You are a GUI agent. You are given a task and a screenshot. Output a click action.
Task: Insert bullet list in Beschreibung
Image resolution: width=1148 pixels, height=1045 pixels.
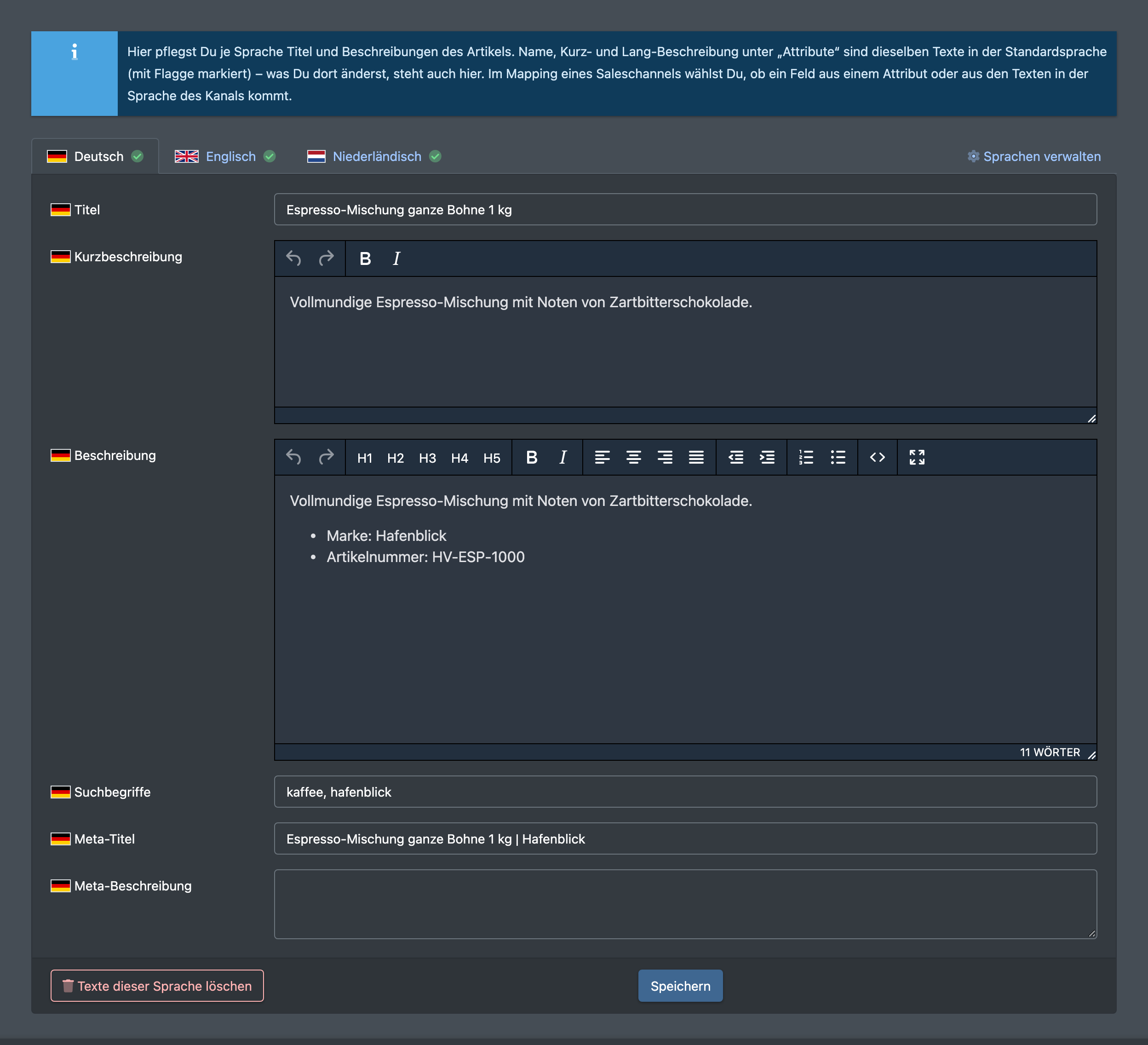838,457
